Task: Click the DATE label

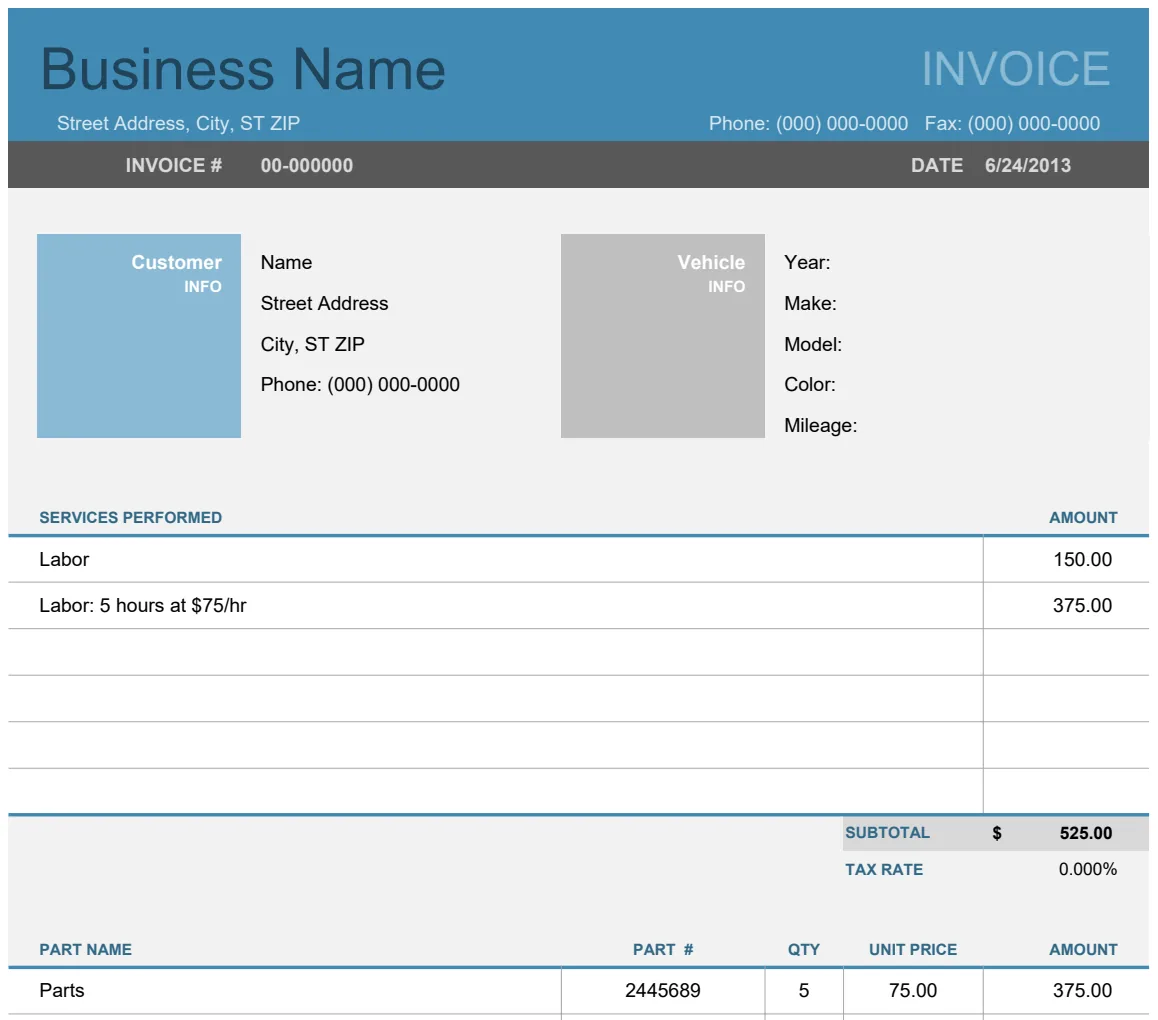Action: click(936, 165)
